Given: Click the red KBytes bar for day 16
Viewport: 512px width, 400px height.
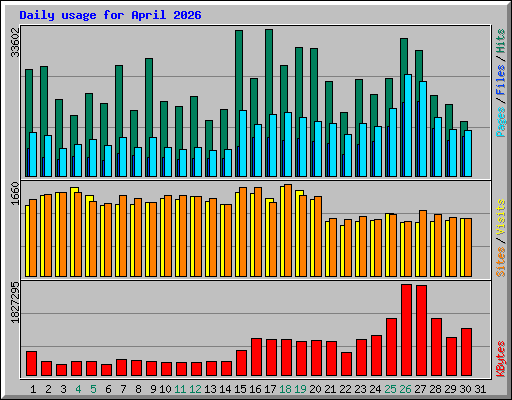Looking at the screenshot, I should coord(256,357).
